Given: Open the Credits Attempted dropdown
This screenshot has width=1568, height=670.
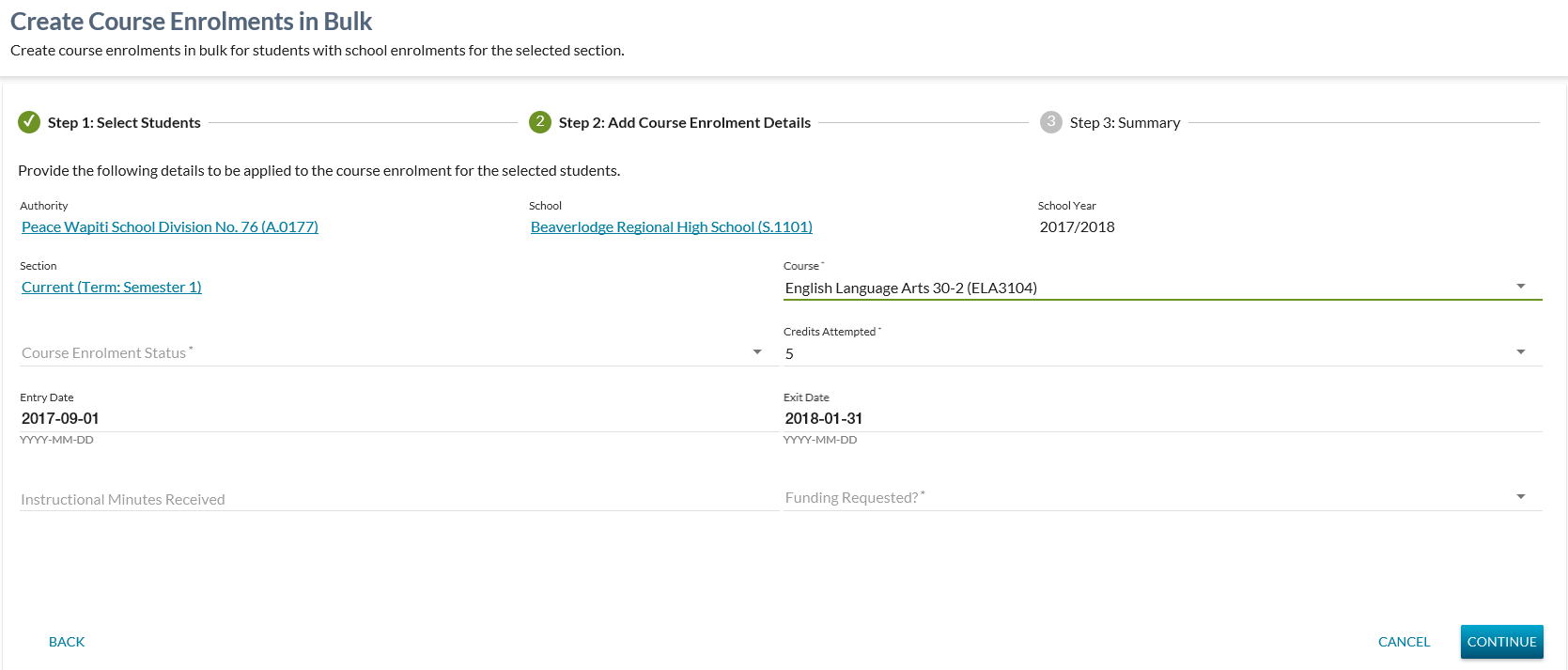Looking at the screenshot, I should (1520, 352).
